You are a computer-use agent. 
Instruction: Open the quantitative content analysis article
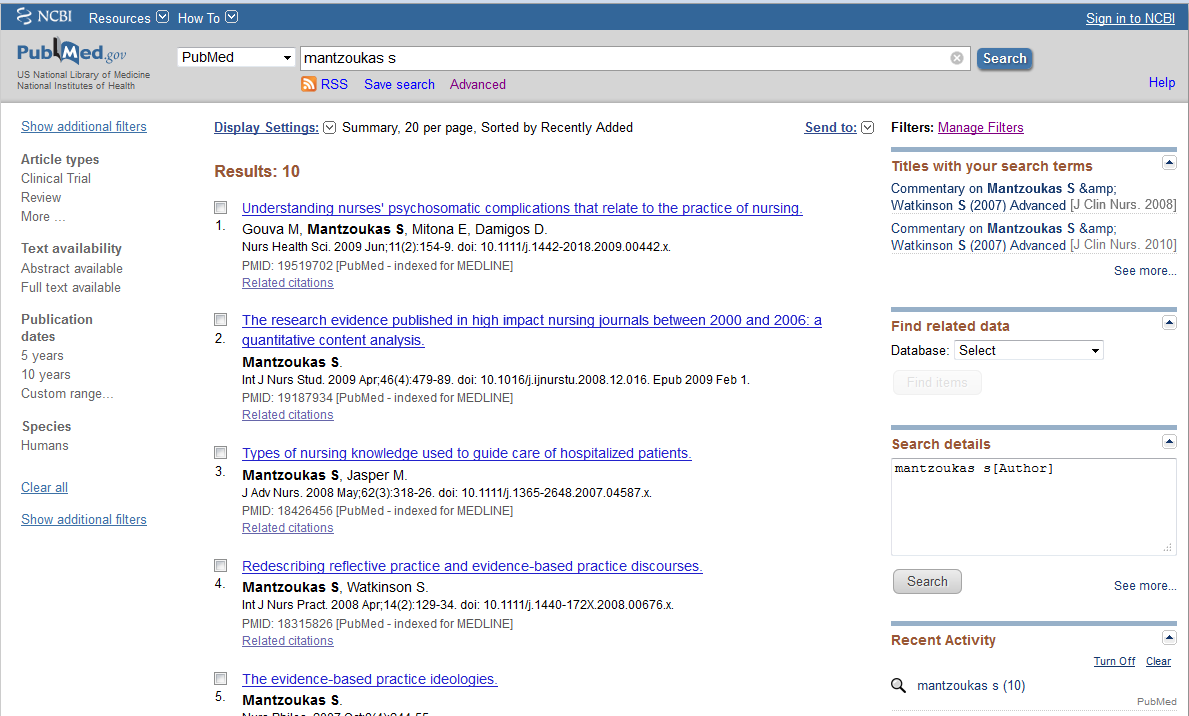coord(532,330)
